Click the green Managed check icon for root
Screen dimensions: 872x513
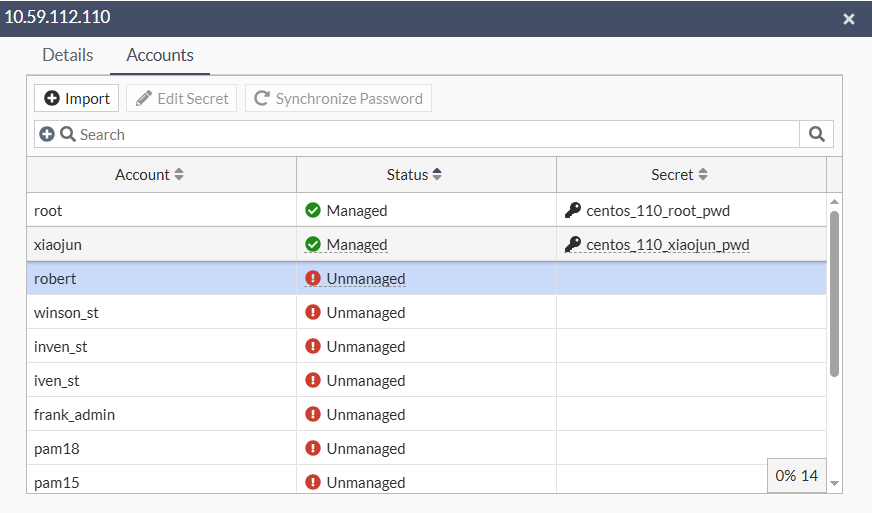tap(313, 210)
